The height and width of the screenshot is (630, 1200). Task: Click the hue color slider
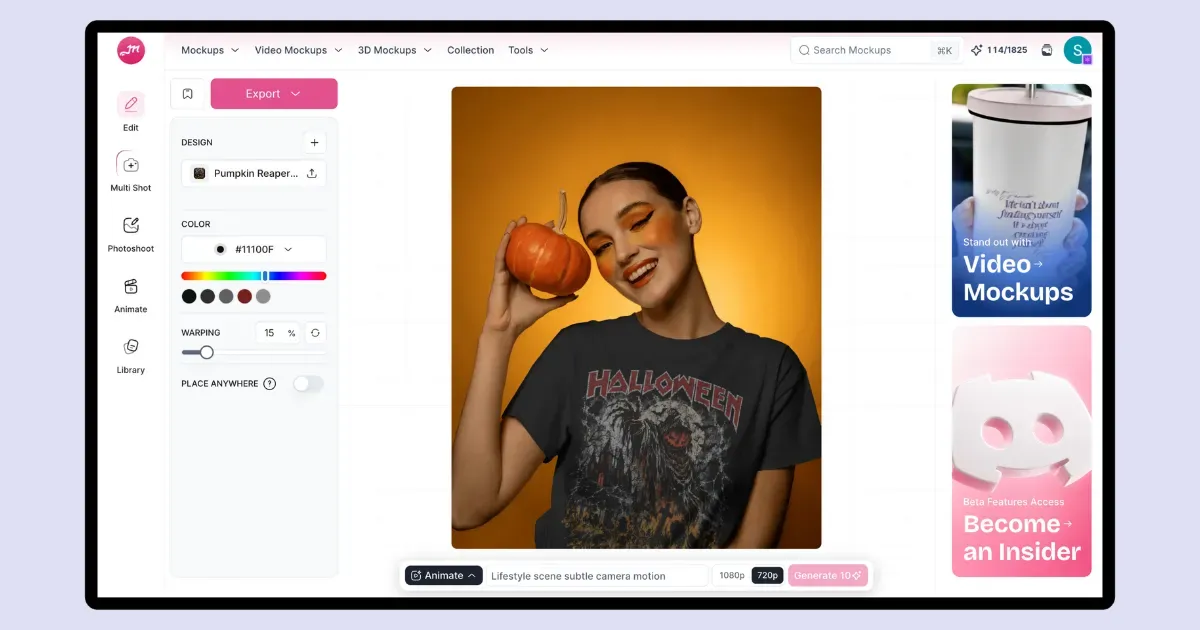coord(254,276)
